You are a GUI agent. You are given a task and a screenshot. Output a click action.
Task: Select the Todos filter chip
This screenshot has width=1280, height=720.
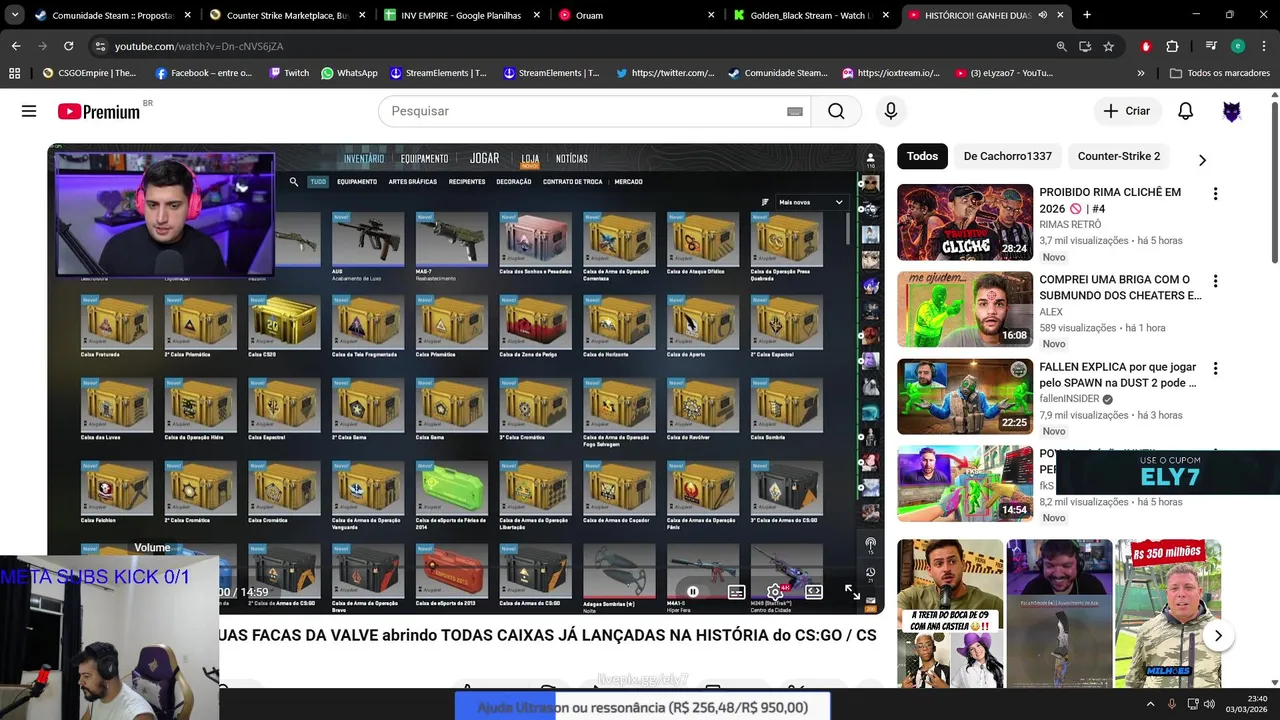pyautogui.click(x=922, y=156)
